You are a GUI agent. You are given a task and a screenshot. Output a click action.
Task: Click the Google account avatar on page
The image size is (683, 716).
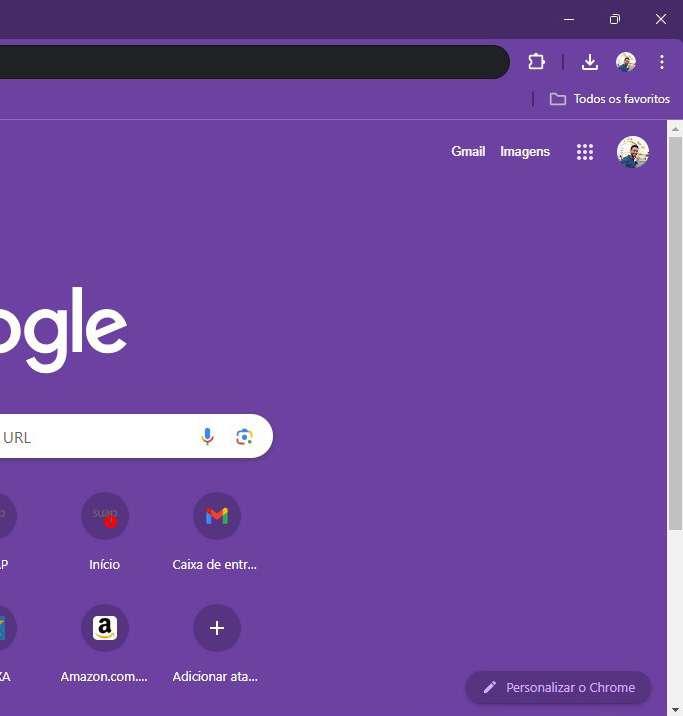[x=633, y=152]
